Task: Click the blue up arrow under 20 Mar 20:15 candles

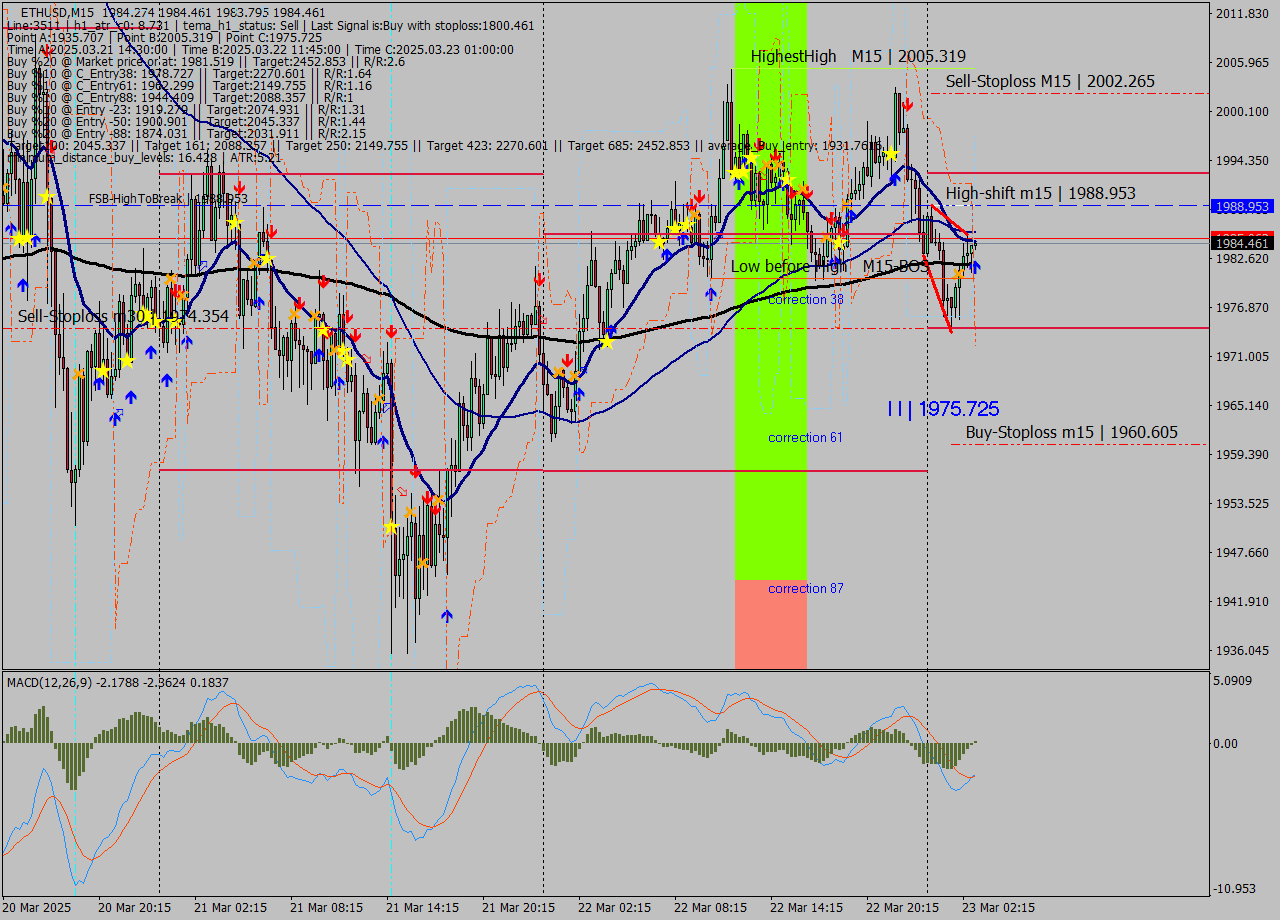Action: coord(151,352)
